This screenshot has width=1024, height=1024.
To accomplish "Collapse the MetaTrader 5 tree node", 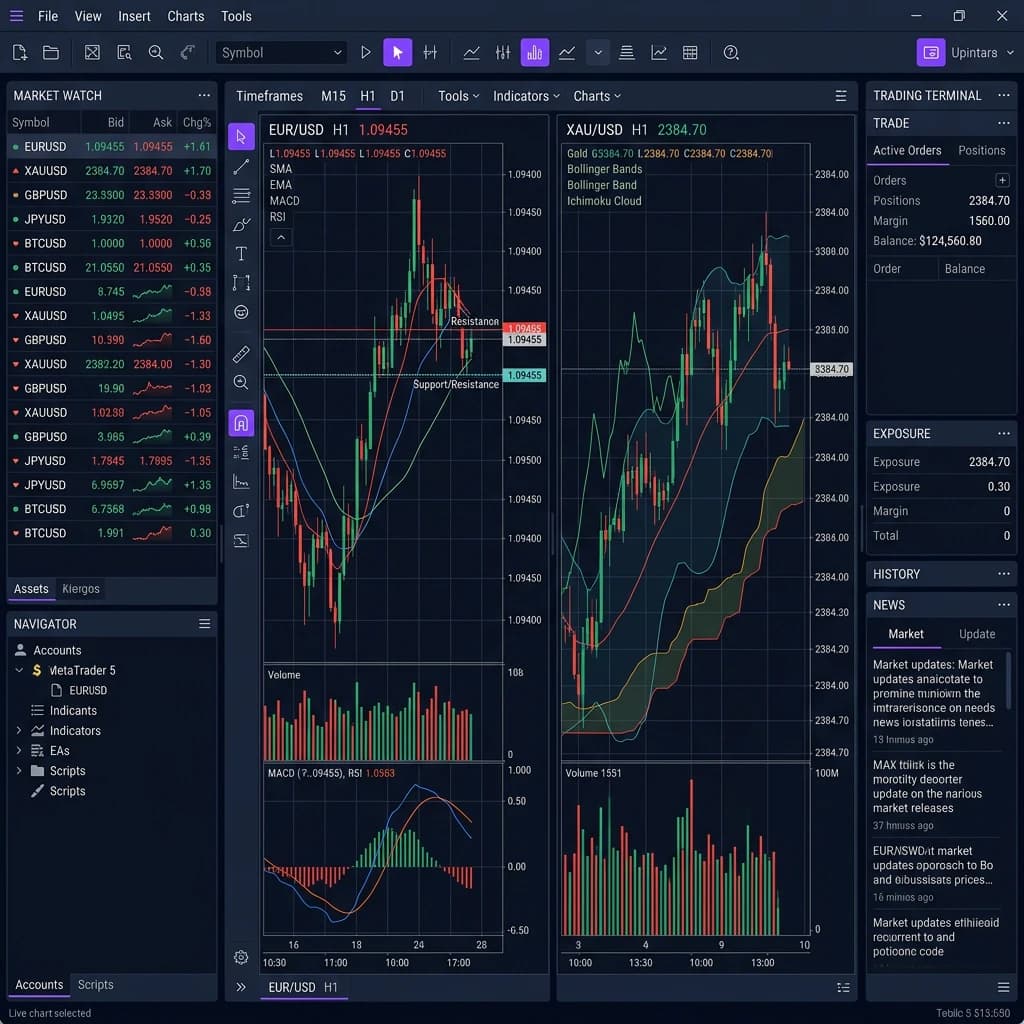I will pos(19,670).
